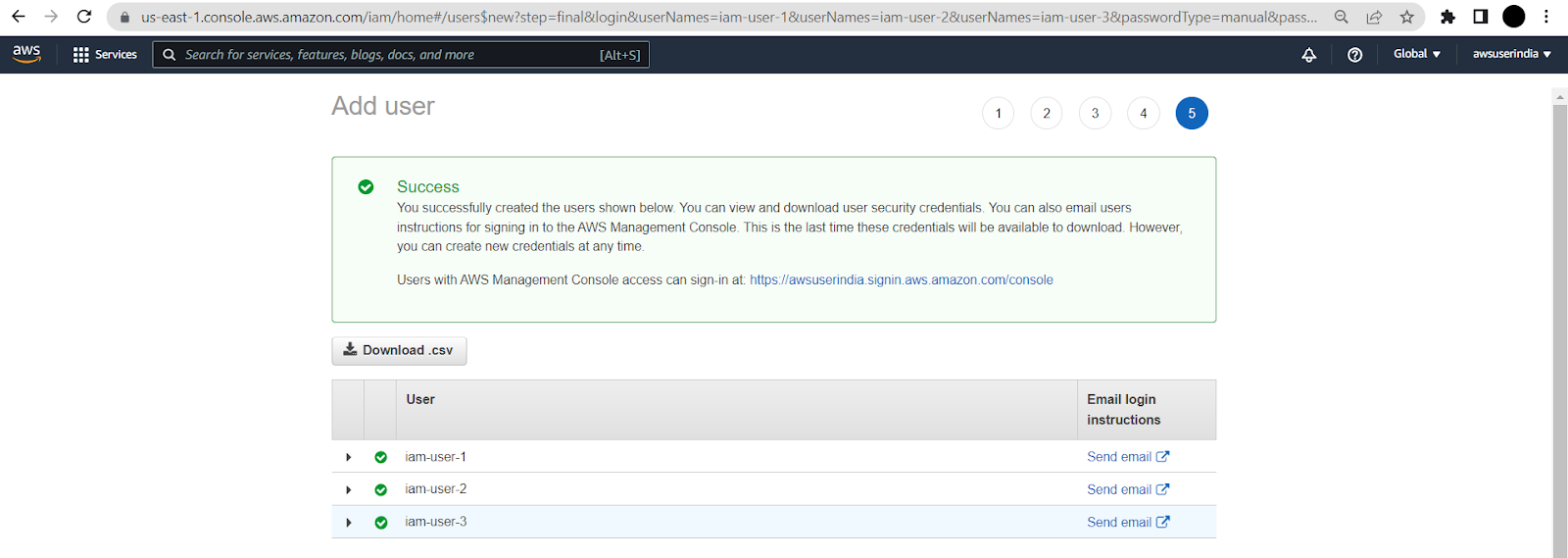Send email to iam-user-3
The width and height of the screenshot is (1568, 558).
(x=1128, y=522)
